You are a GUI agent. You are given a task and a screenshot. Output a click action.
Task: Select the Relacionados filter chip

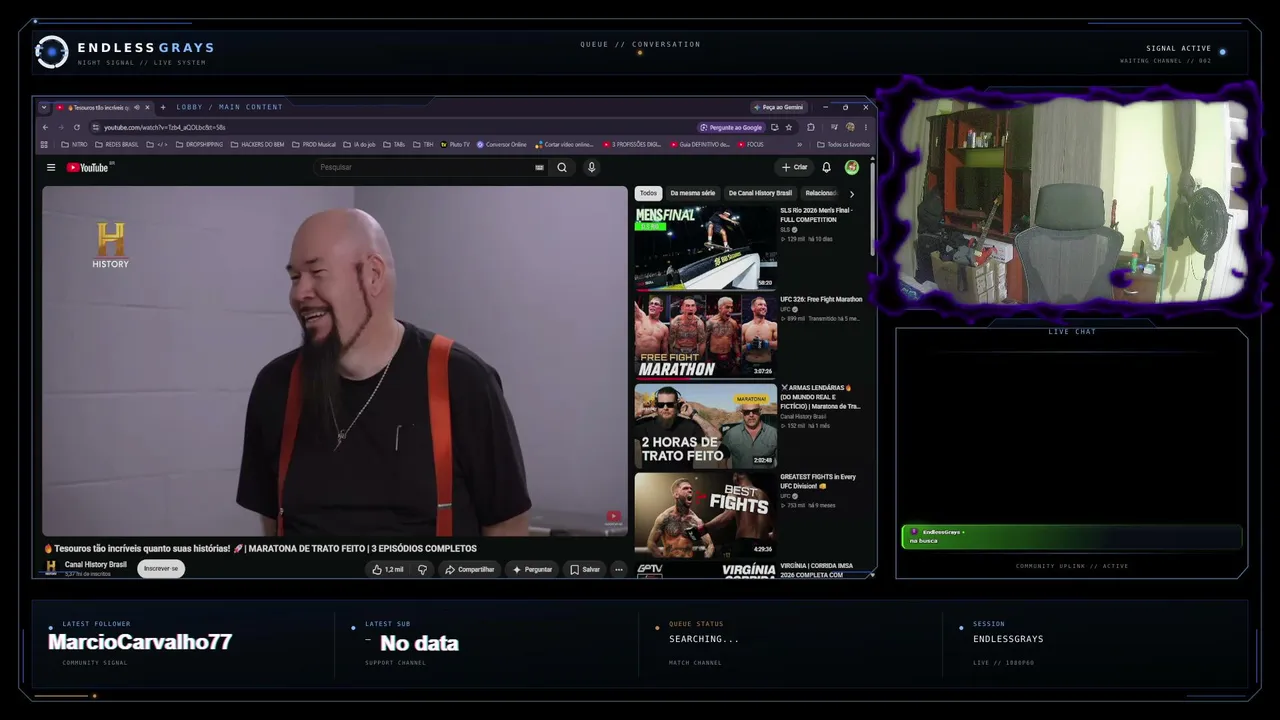[820, 193]
